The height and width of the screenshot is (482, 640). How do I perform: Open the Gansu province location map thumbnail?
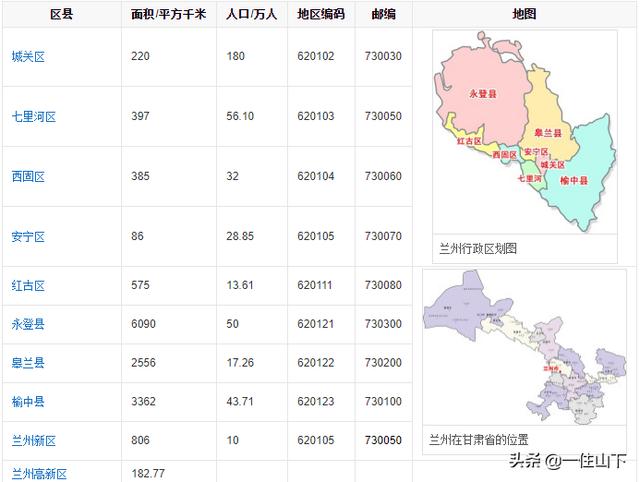tap(524, 347)
